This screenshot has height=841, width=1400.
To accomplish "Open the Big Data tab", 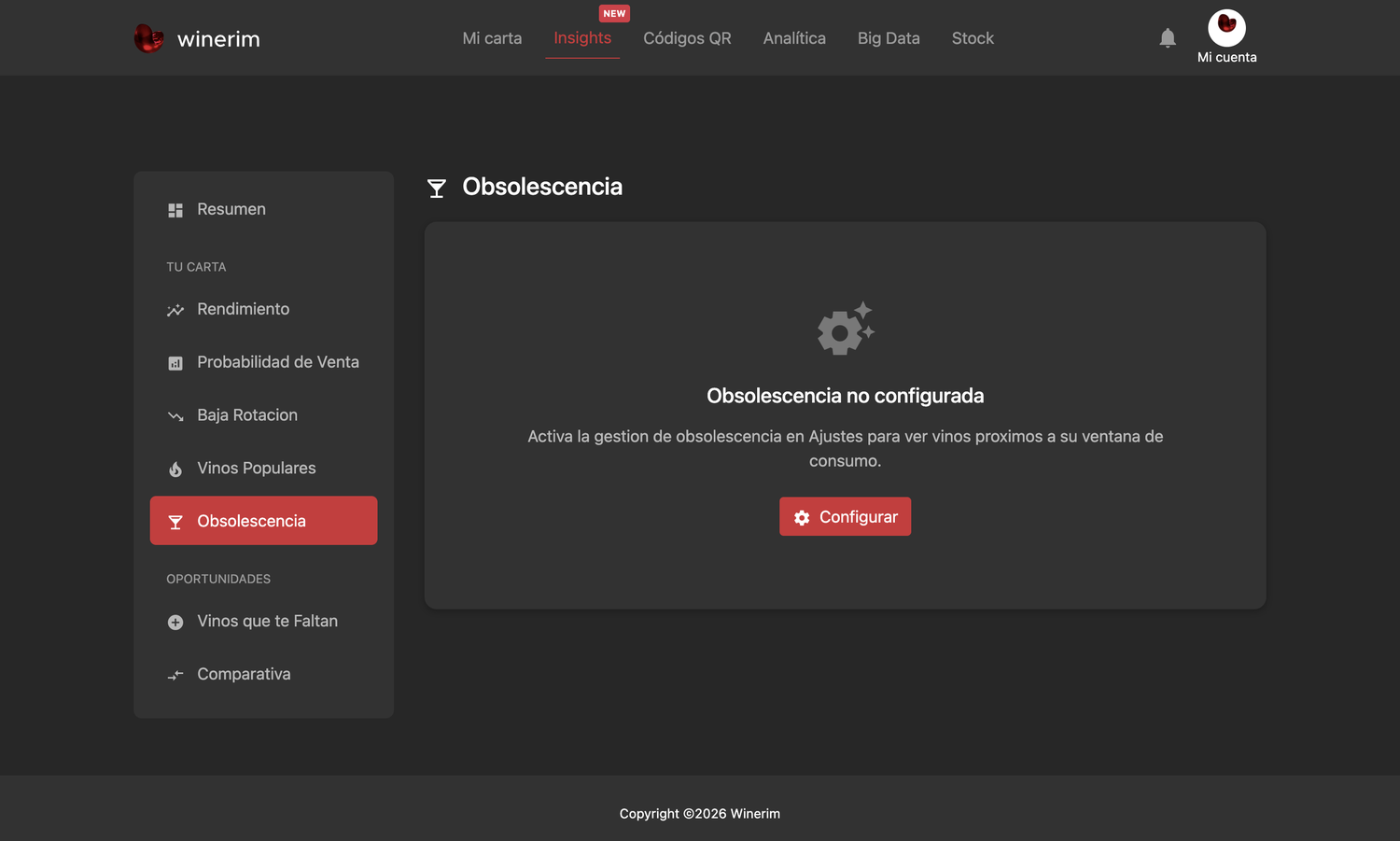I will 889,38.
